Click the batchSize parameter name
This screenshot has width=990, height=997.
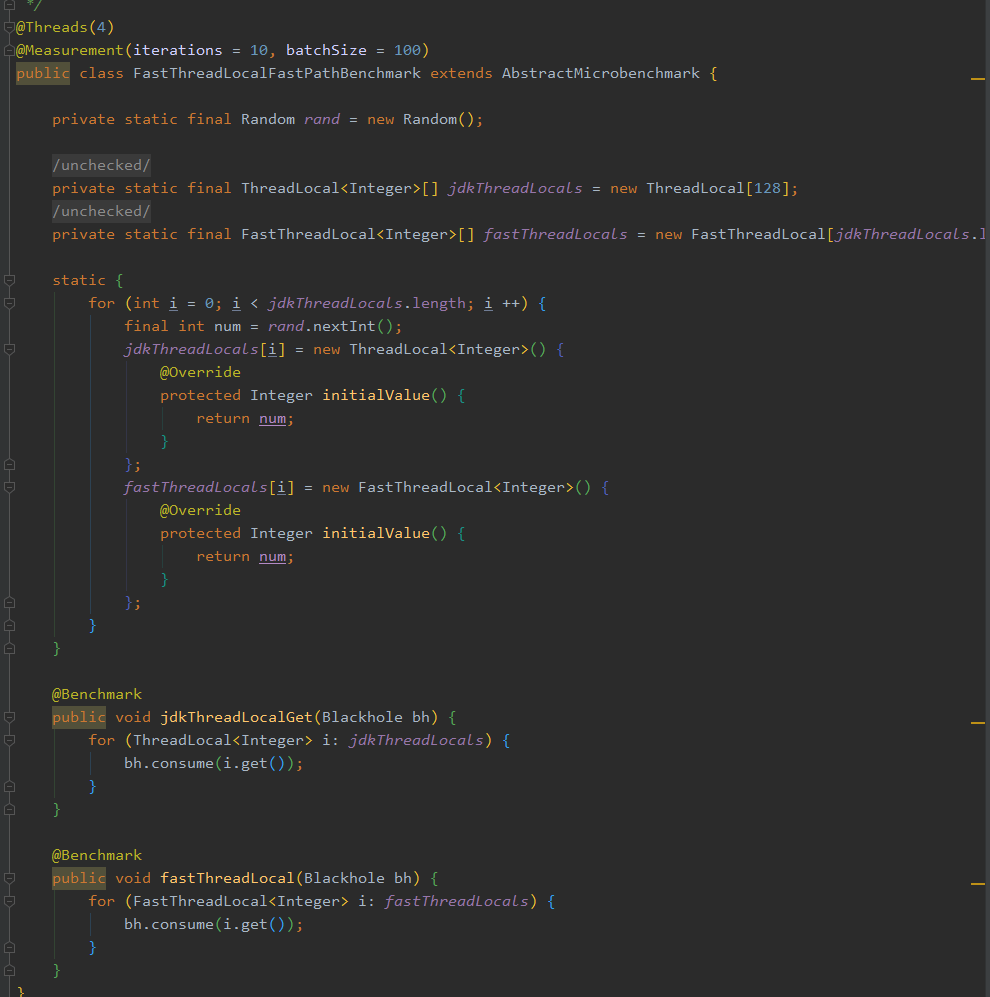(326, 50)
